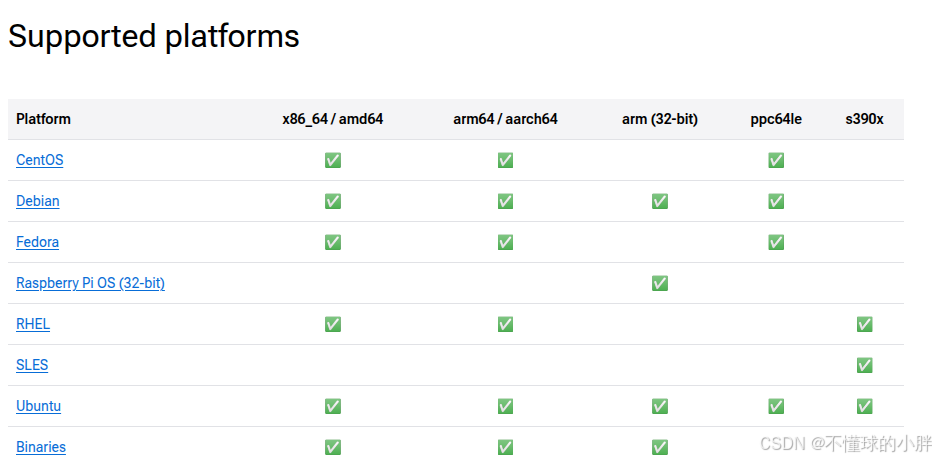
Task: Open the Binaries link
Action: [x=41, y=447]
